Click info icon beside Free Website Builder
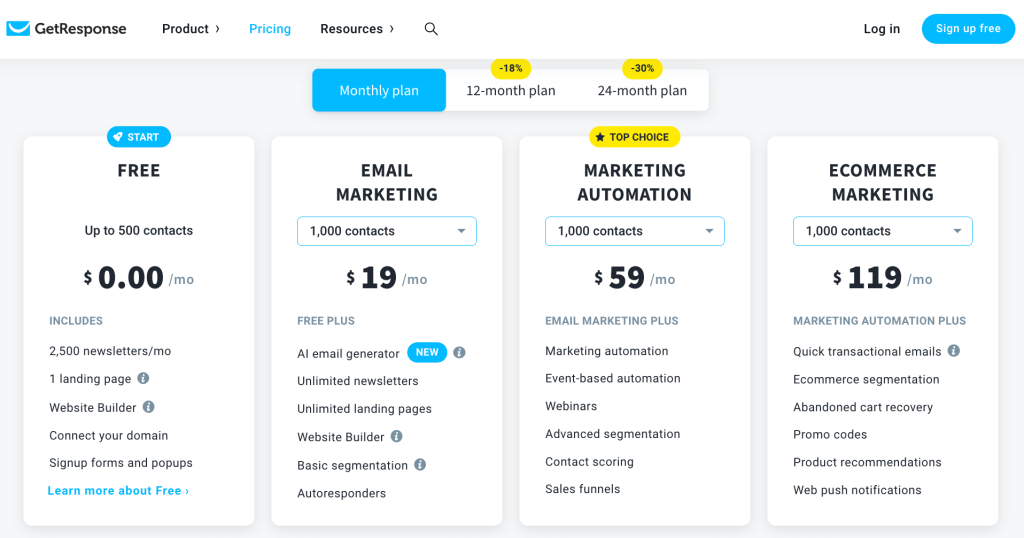Viewport: 1024px width, 538px height. click(x=149, y=407)
